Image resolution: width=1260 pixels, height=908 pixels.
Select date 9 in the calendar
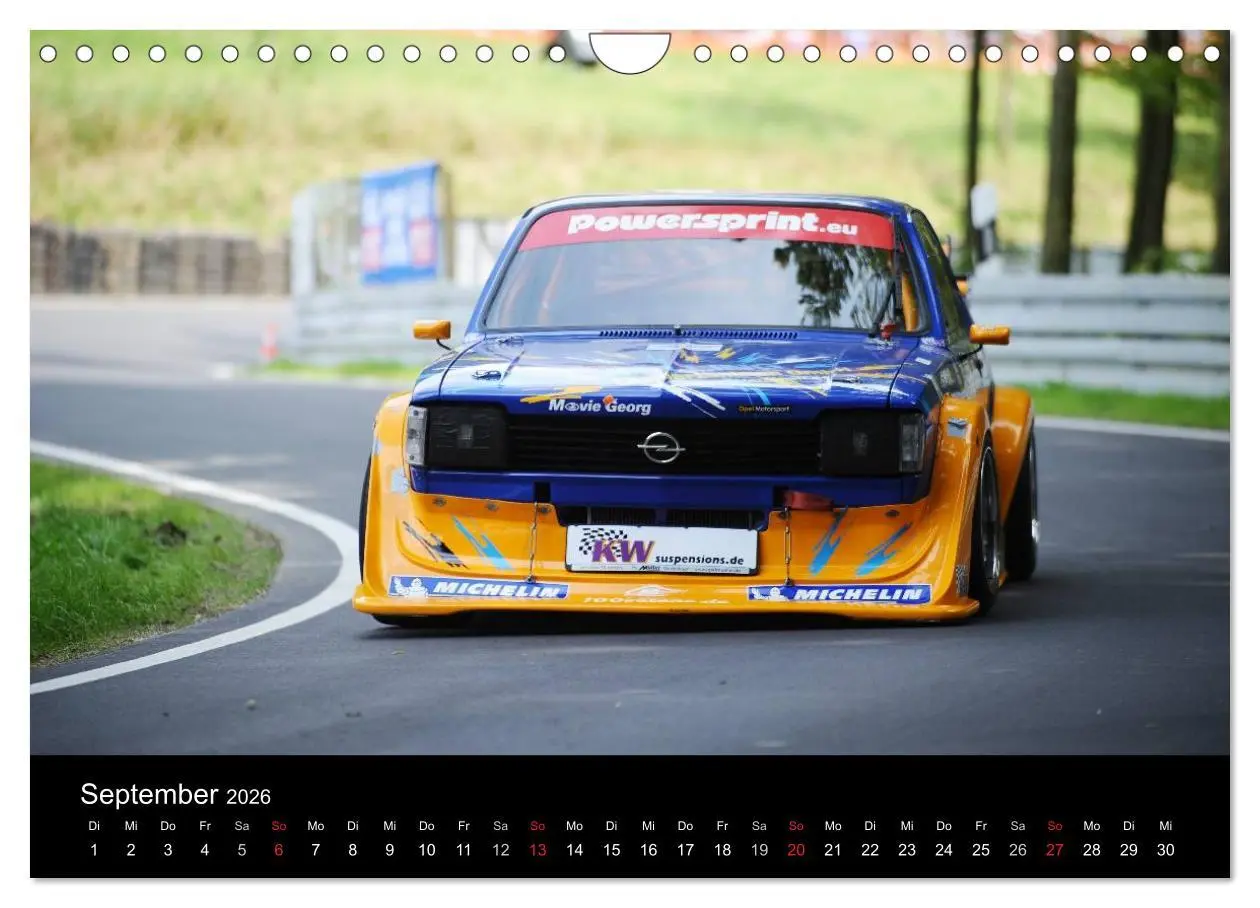click(x=390, y=850)
